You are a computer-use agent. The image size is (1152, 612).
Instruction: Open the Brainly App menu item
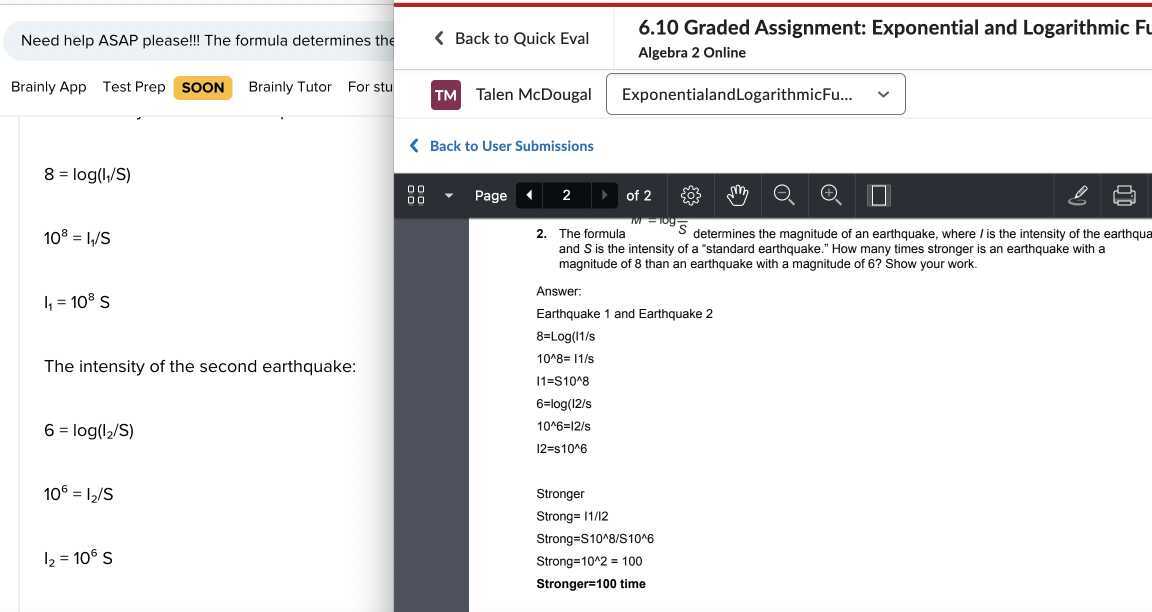tap(48, 86)
